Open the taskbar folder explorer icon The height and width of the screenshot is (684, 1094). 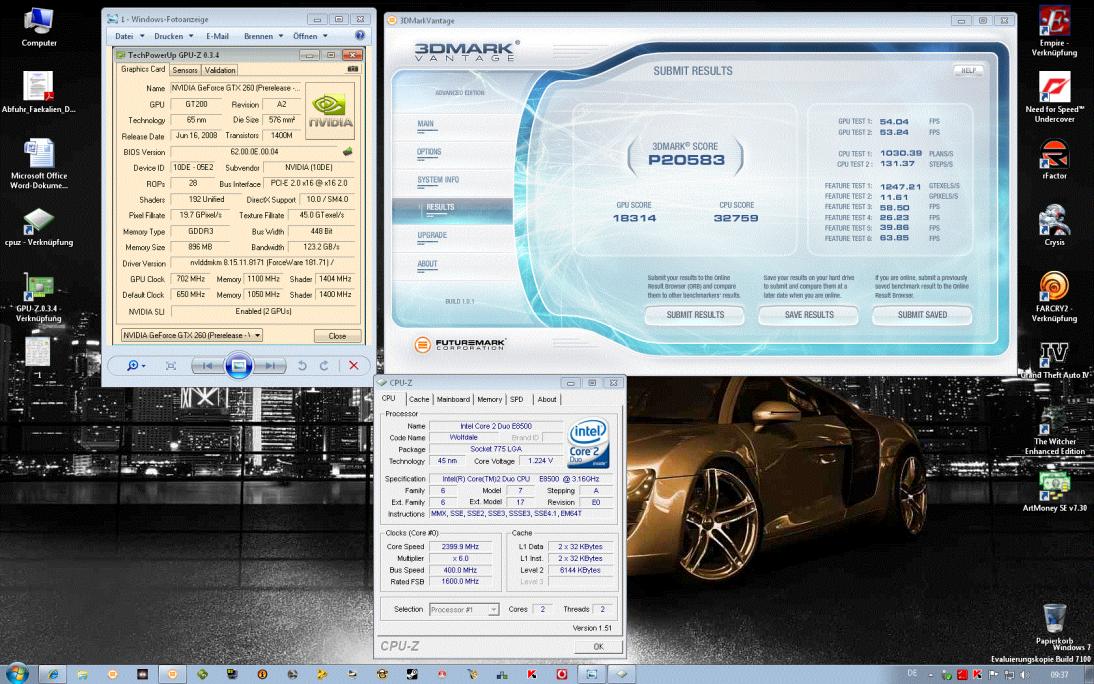coord(82,674)
